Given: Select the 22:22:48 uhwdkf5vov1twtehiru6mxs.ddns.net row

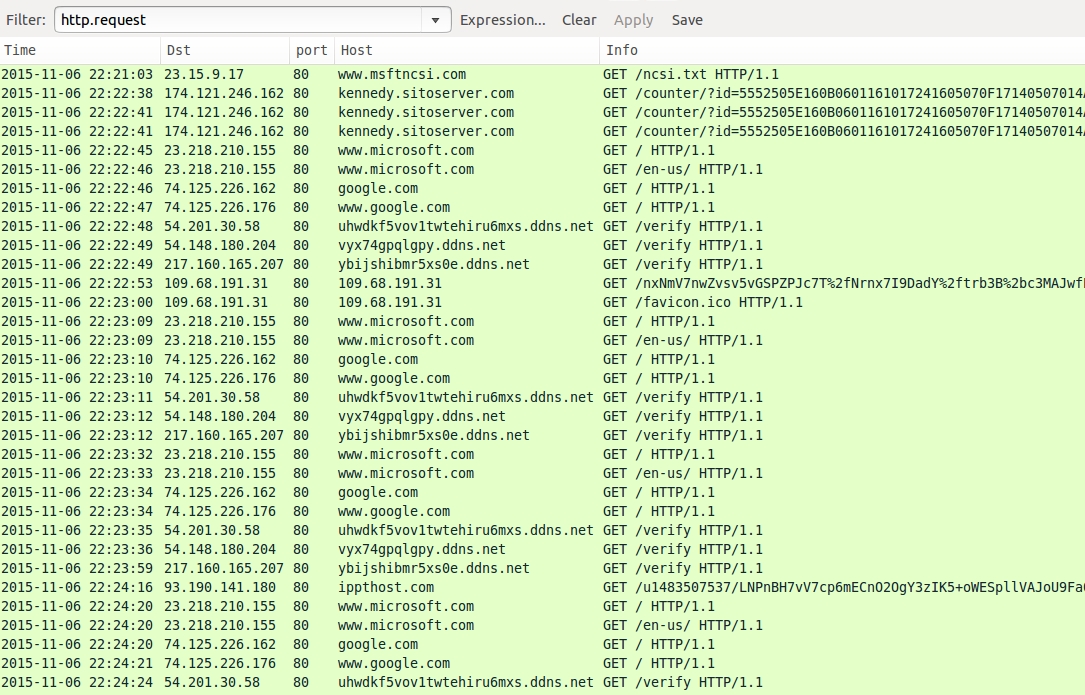Looking at the screenshot, I should [542, 226].
